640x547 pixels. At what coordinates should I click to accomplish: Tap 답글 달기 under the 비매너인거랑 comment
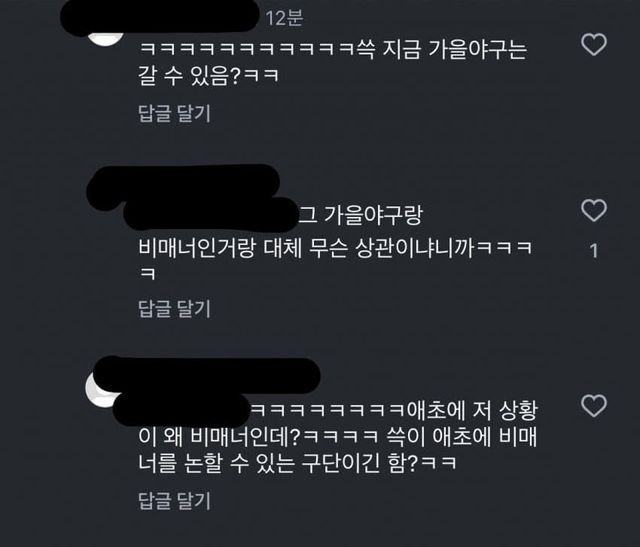(174, 308)
